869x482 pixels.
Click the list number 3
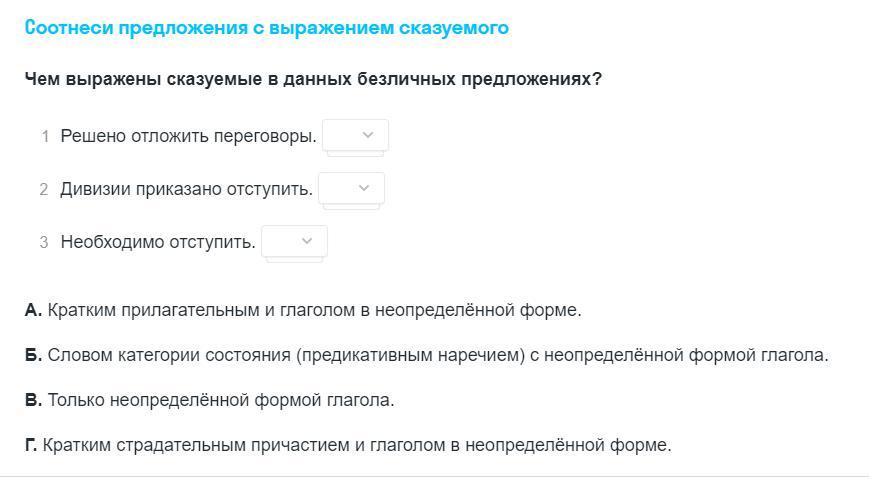point(44,243)
